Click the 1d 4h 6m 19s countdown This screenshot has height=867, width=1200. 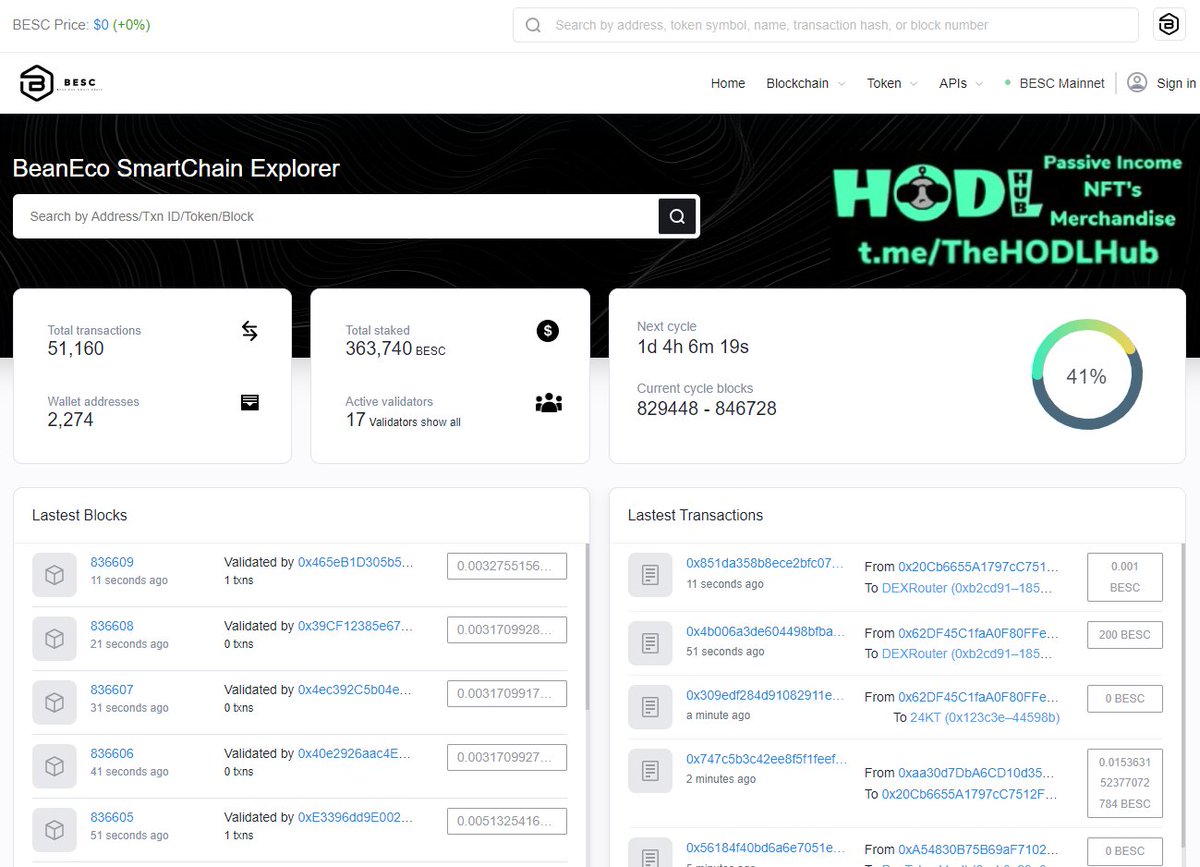click(693, 347)
